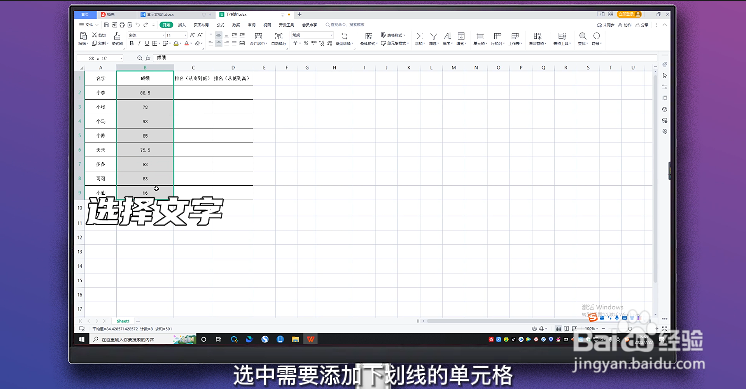Add a new document tab with plus
This screenshot has width=746, height=389.
click(299, 15)
